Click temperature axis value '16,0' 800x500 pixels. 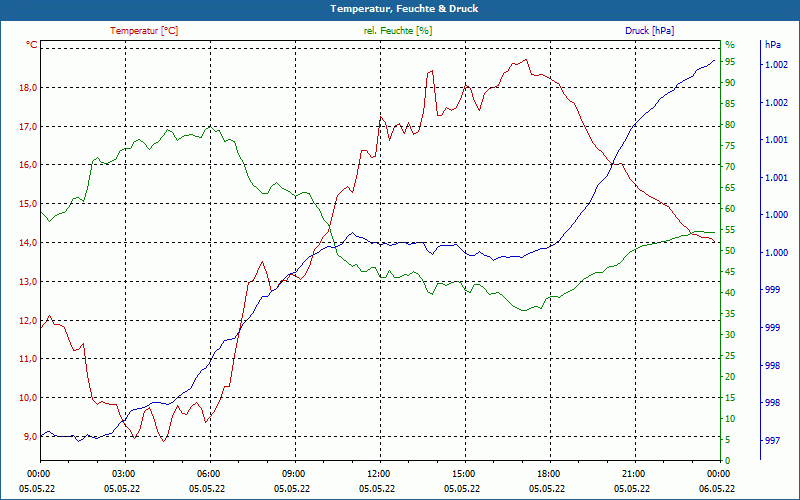pyautogui.click(x=28, y=165)
